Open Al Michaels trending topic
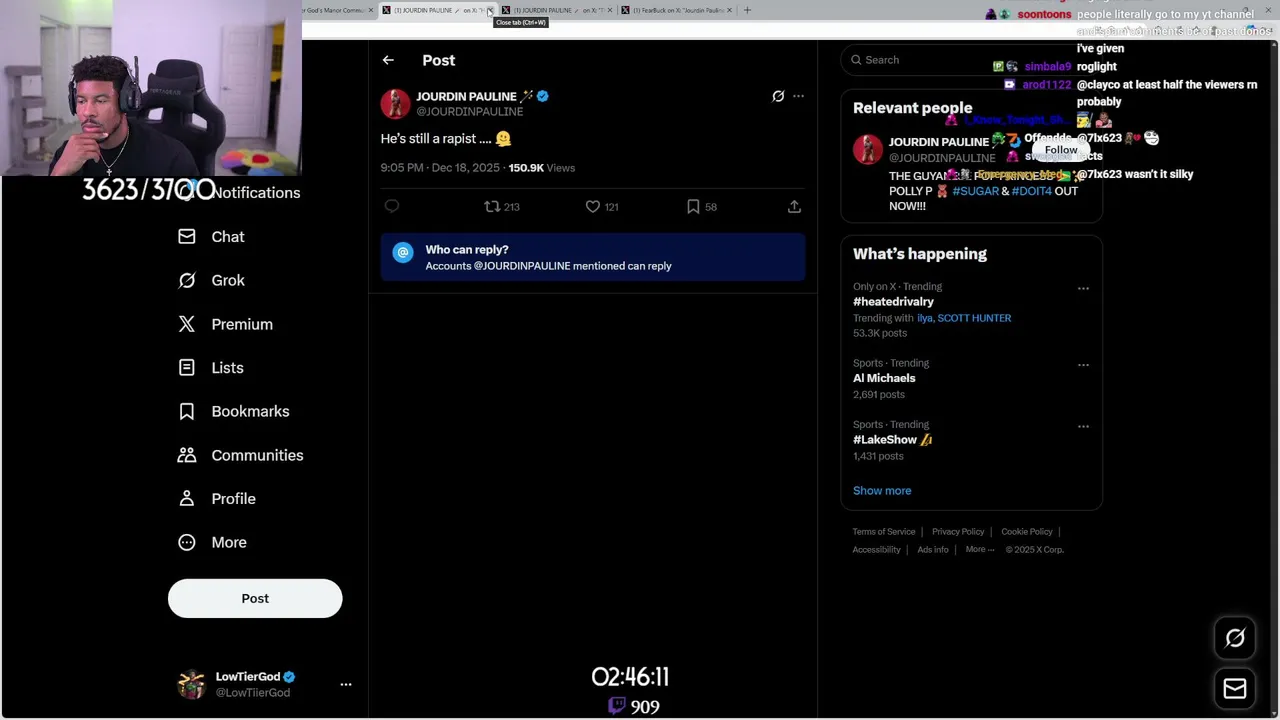 pos(884,379)
